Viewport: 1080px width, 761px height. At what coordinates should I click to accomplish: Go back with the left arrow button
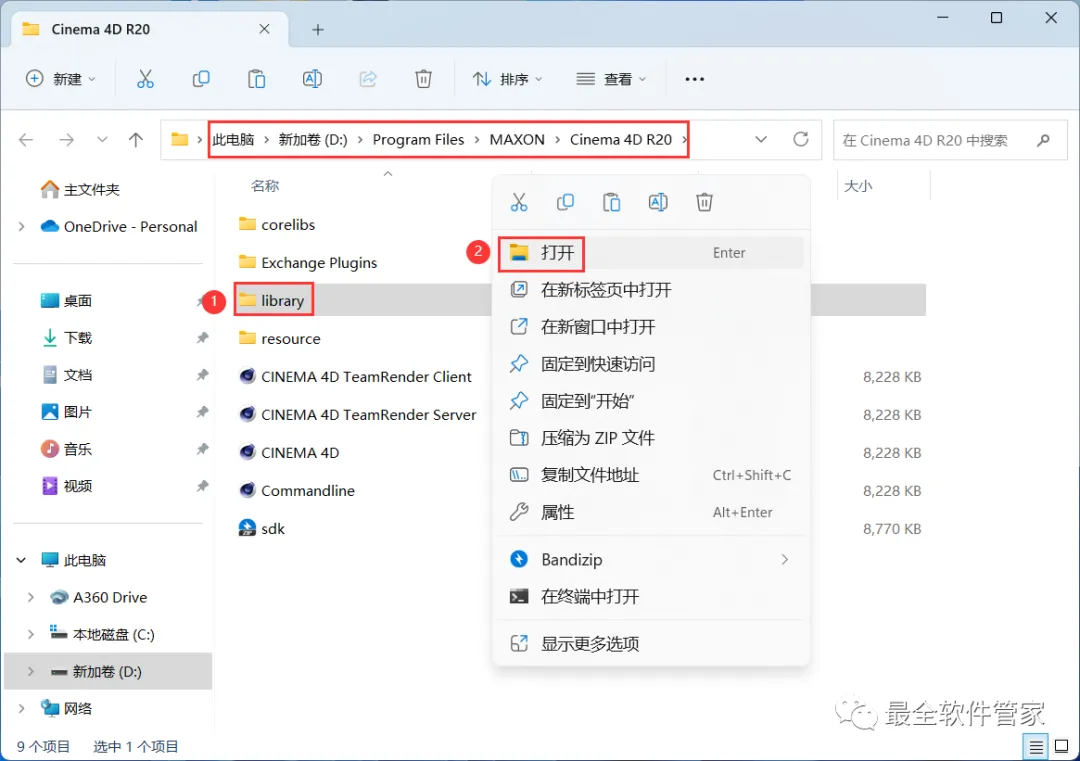click(26, 140)
